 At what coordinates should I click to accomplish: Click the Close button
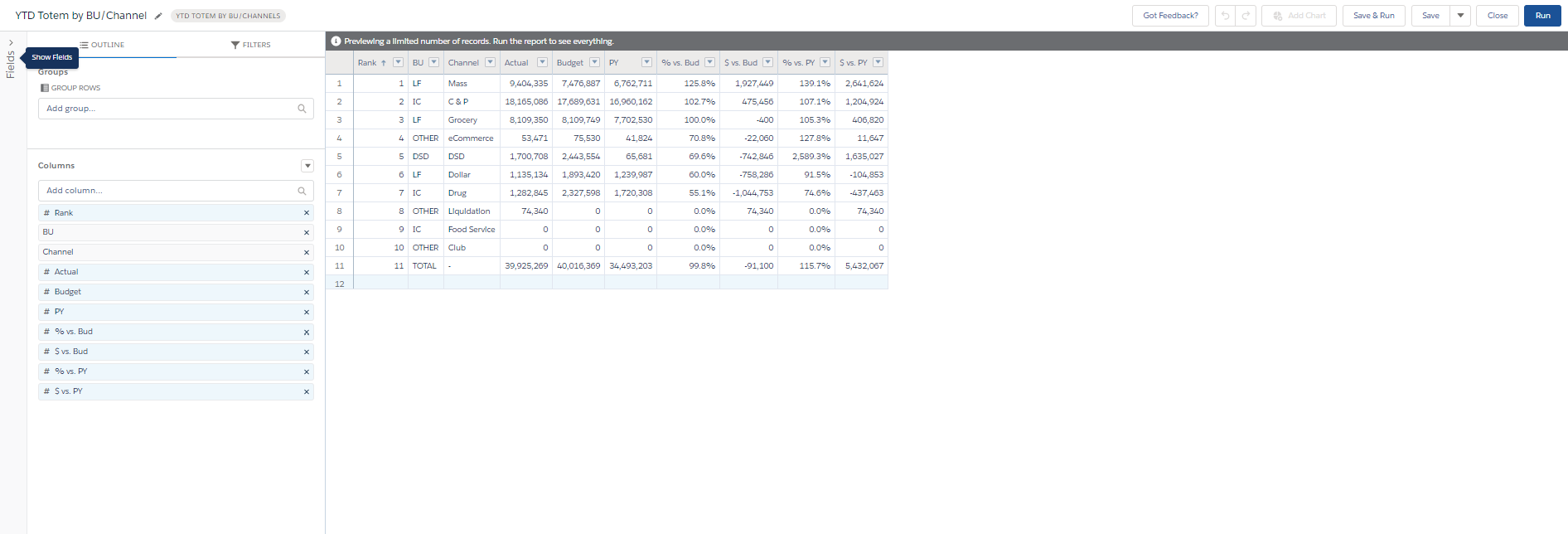[x=1498, y=16]
